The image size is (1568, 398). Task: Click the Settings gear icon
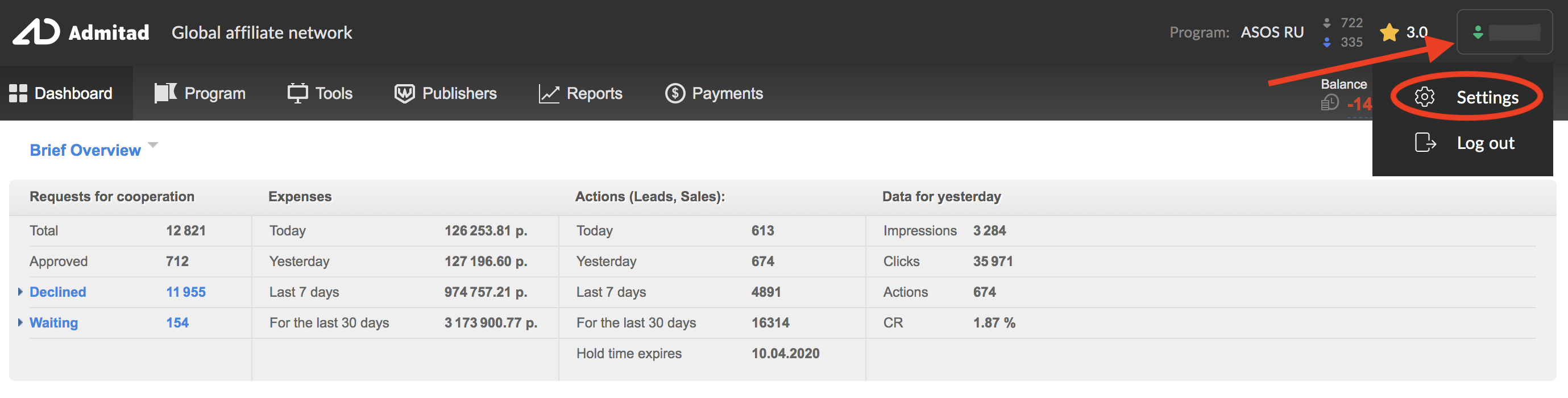click(1424, 97)
